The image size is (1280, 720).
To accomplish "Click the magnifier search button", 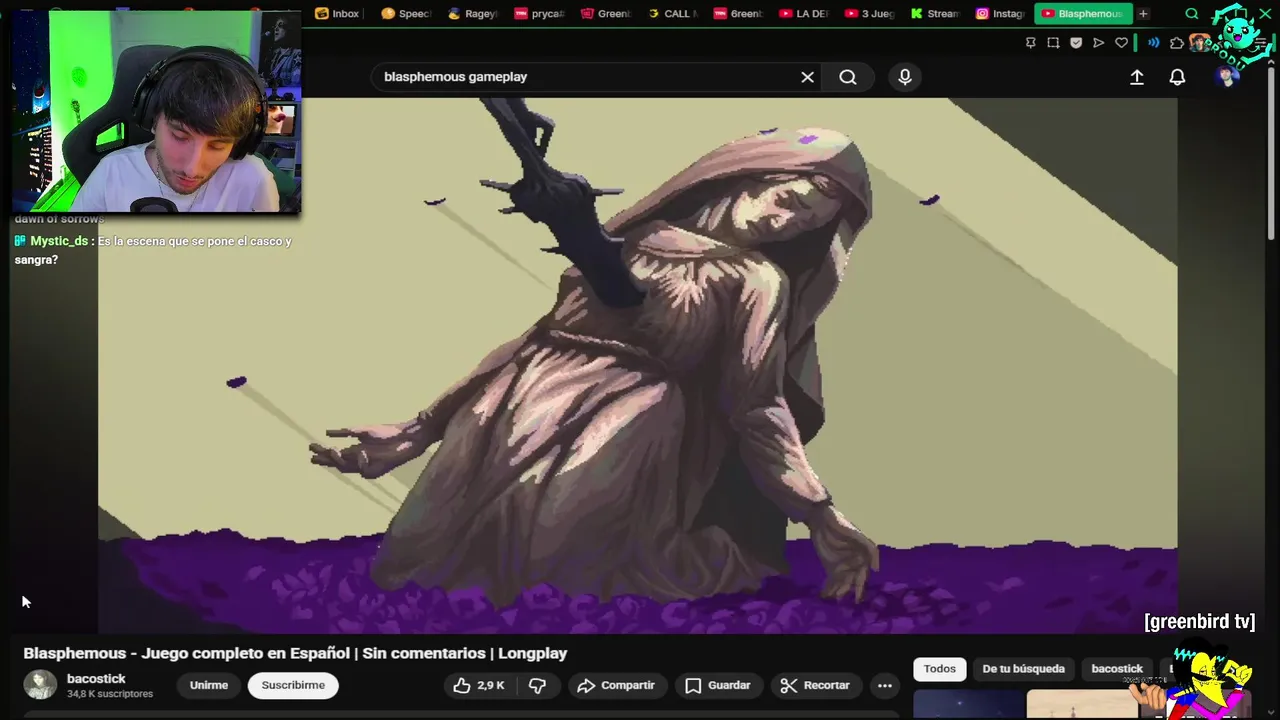I will [848, 77].
